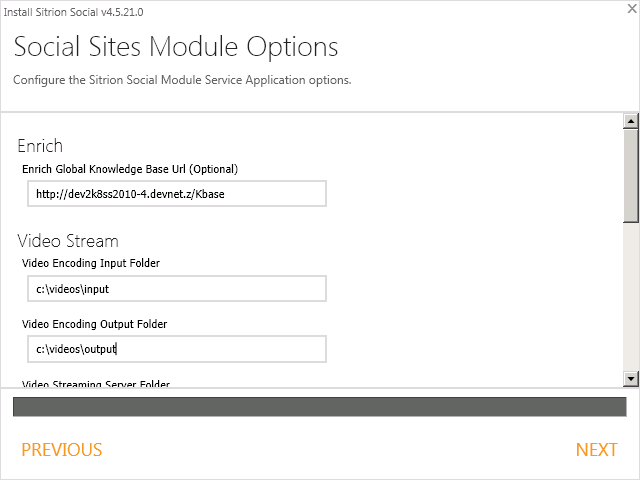Proceed by clicking NEXT

[x=596, y=450]
